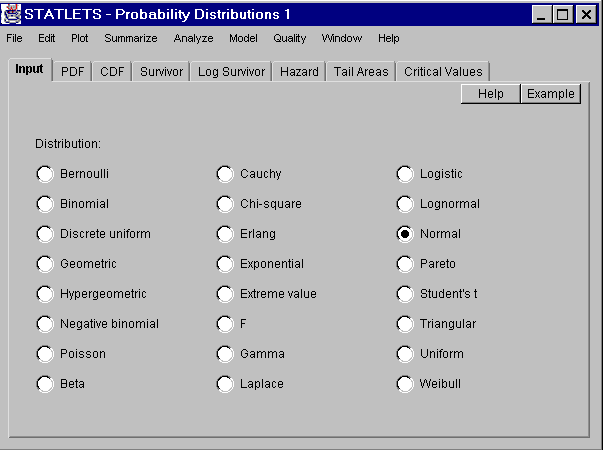Select the Pareto distribution
The height and width of the screenshot is (450, 603).
(x=405, y=264)
